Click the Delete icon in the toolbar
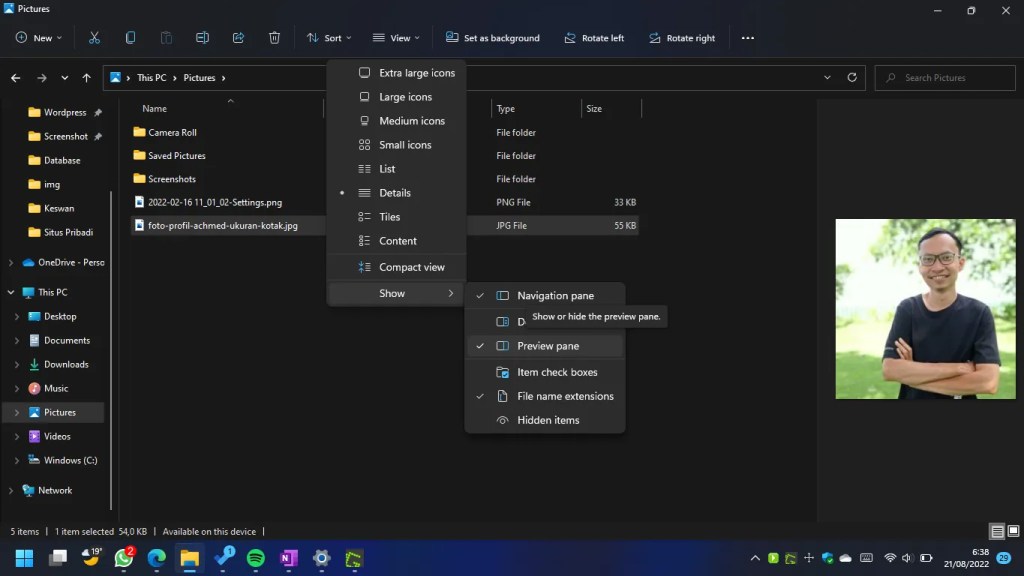This screenshot has width=1024, height=576. pyautogui.click(x=274, y=37)
